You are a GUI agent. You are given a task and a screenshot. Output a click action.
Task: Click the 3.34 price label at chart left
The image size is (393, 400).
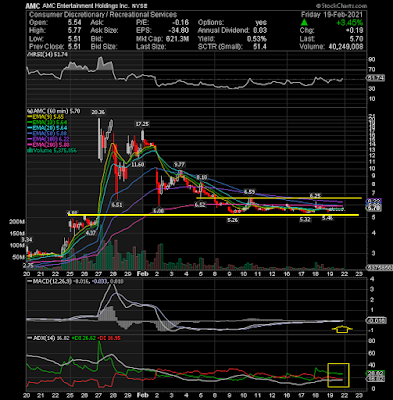tap(26, 239)
